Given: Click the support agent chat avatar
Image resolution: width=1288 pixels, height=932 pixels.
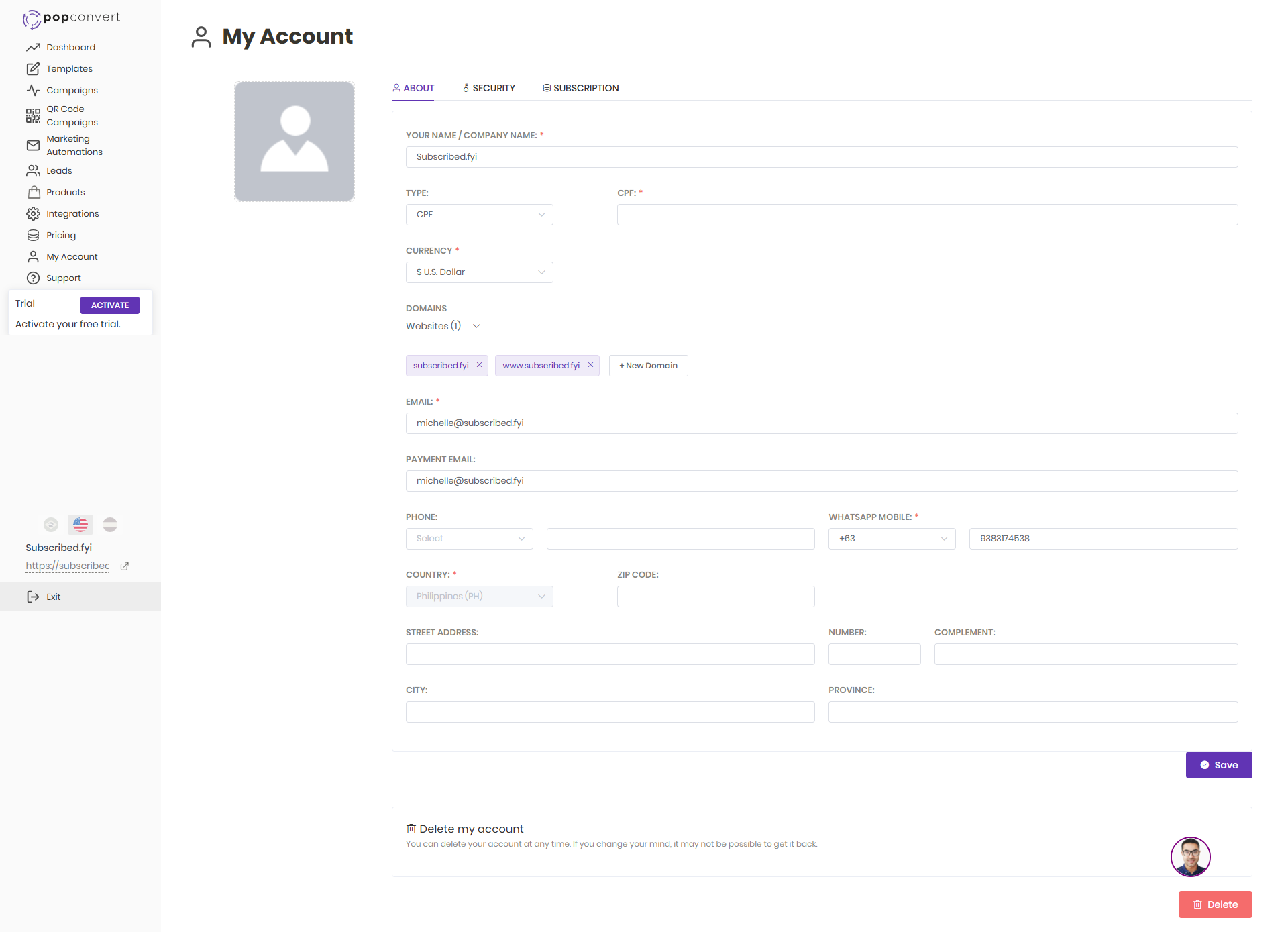Looking at the screenshot, I should click(x=1190, y=856).
